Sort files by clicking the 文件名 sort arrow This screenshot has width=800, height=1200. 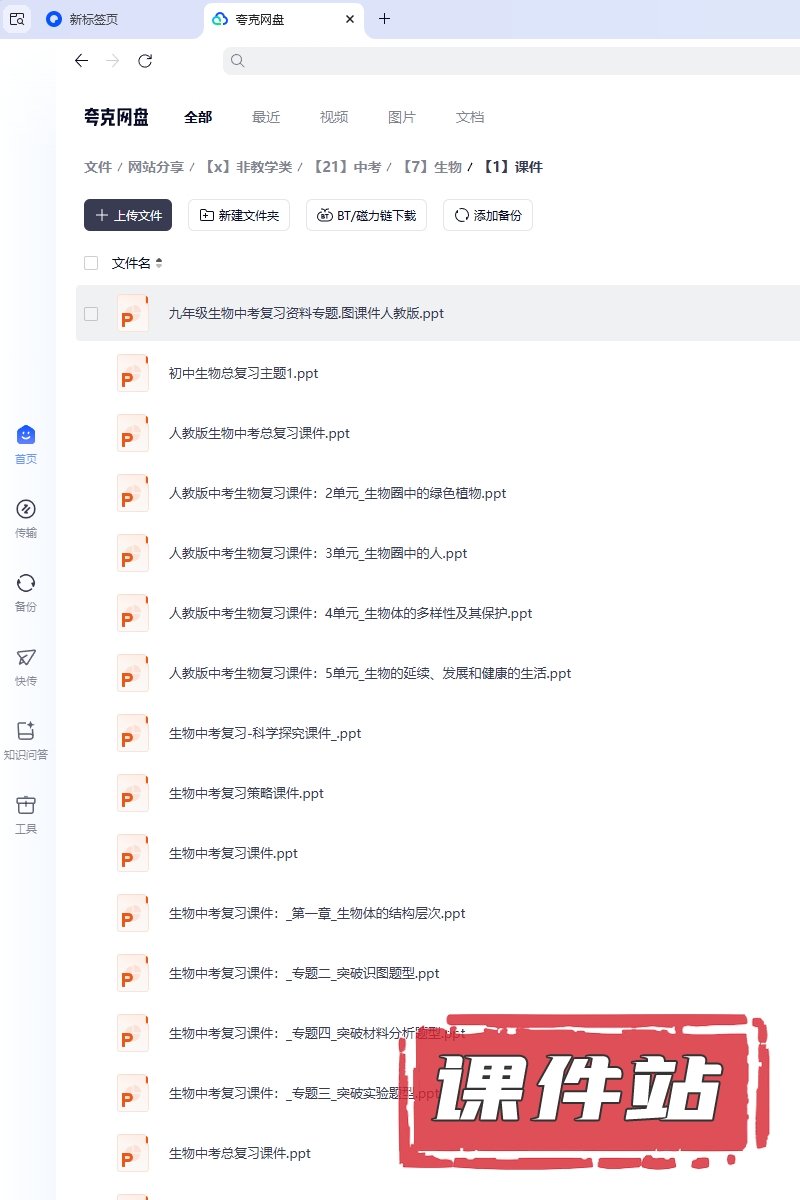click(159, 263)
